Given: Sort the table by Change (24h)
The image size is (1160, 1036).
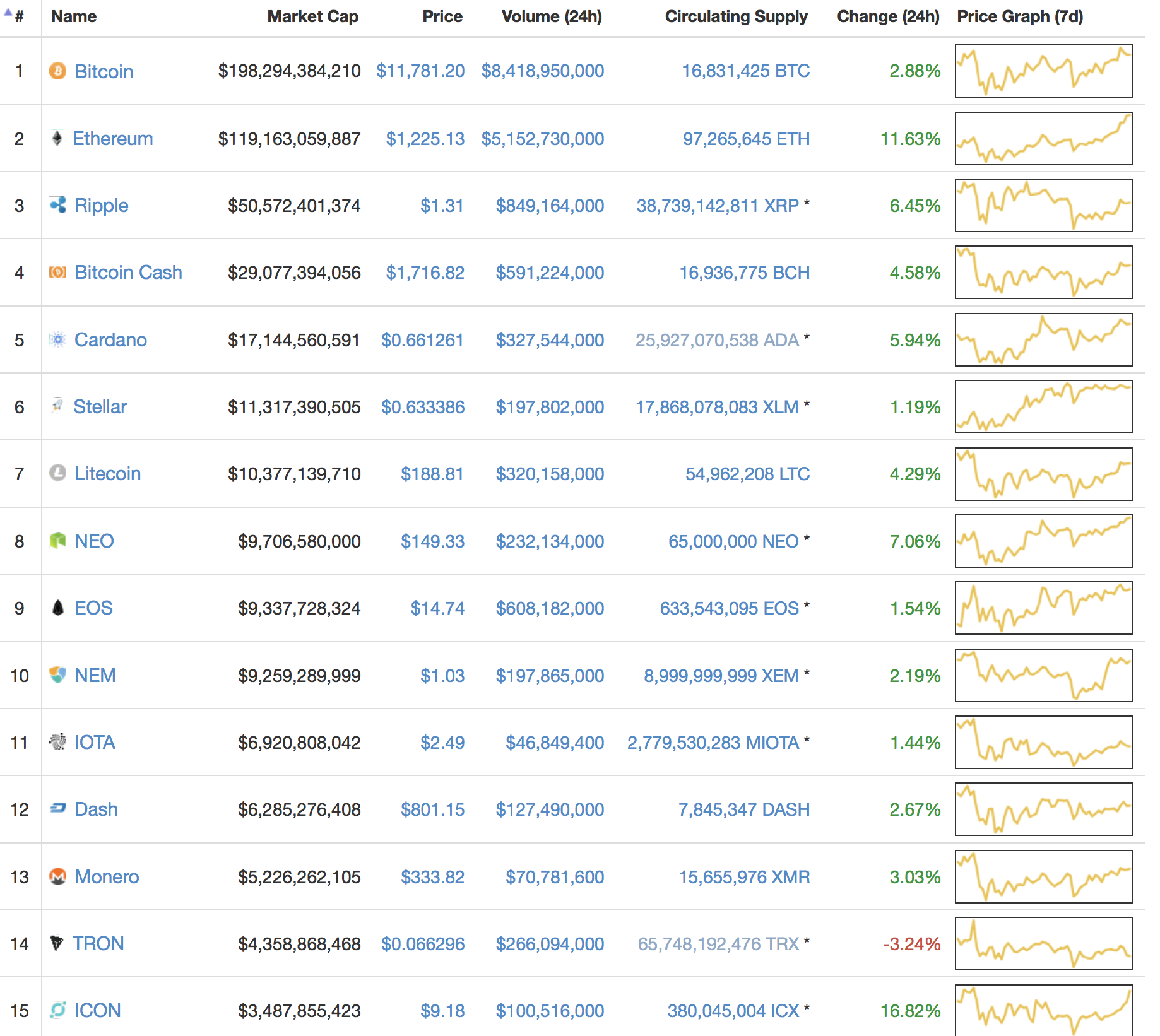Looking at the screenshot, I should [888, 16].
